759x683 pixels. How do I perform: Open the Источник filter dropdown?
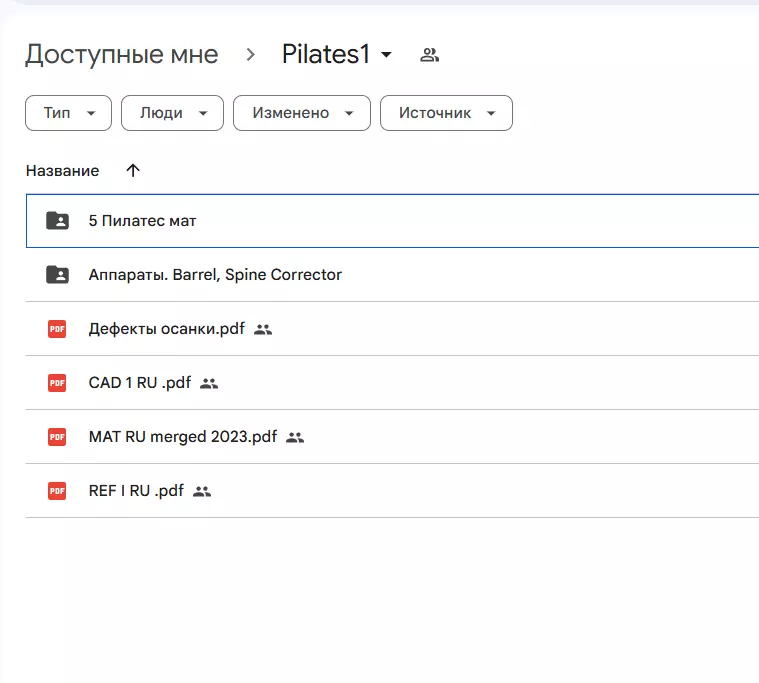pyautogui.click(x=446, y=113)
